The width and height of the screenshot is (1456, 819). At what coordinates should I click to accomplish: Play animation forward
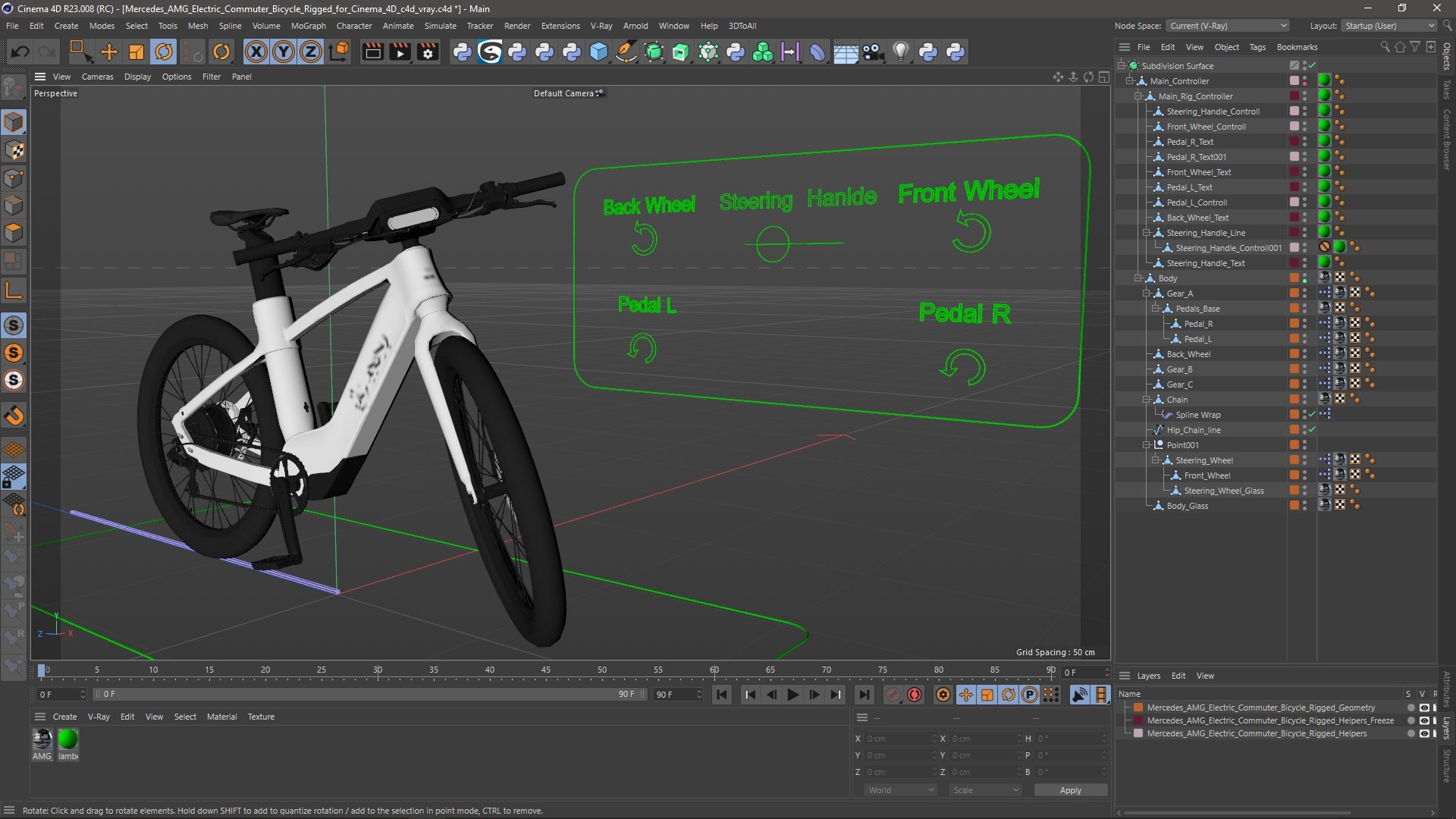(x=793, y=695)
